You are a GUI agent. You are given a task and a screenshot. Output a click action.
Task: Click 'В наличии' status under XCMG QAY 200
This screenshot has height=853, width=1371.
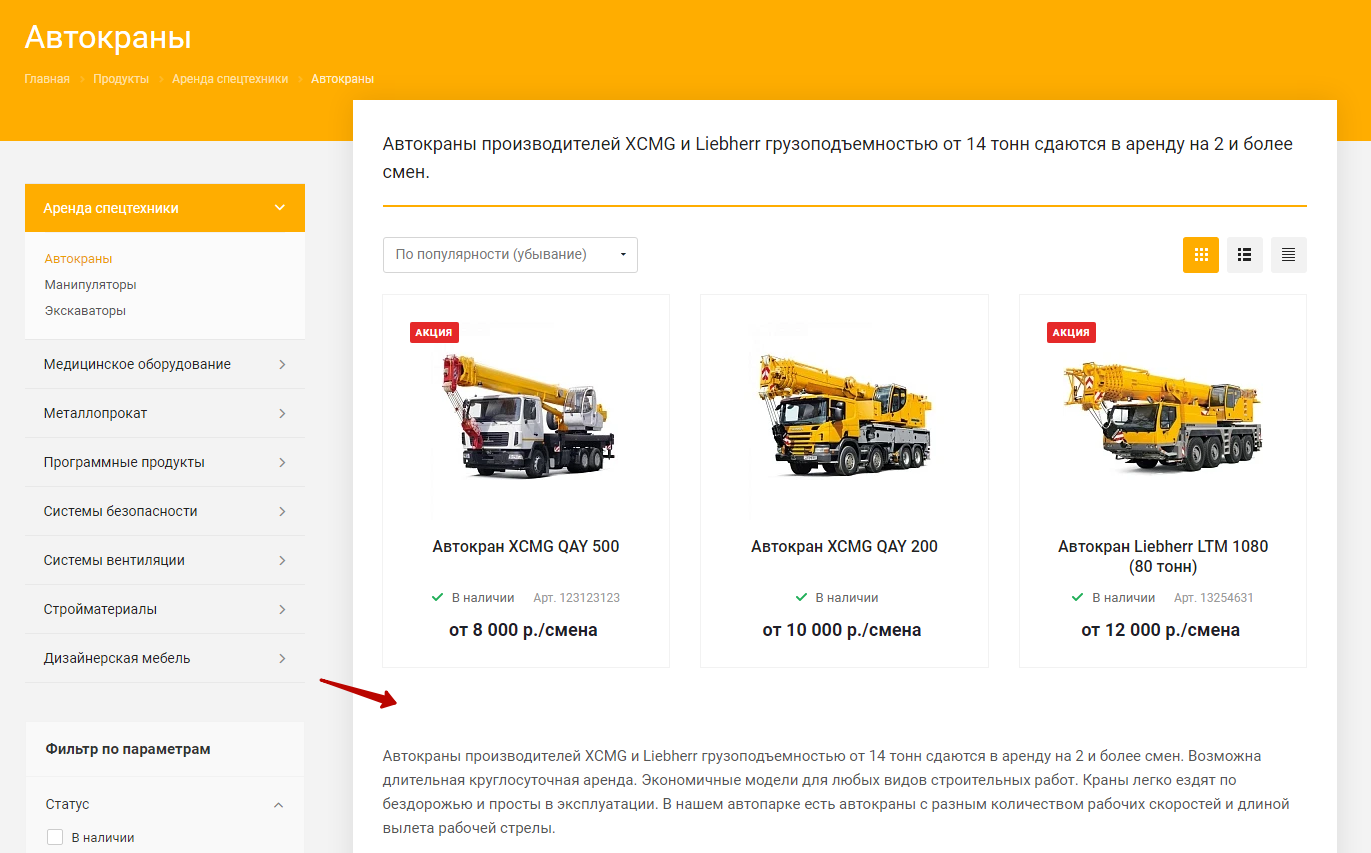[837, 598]
